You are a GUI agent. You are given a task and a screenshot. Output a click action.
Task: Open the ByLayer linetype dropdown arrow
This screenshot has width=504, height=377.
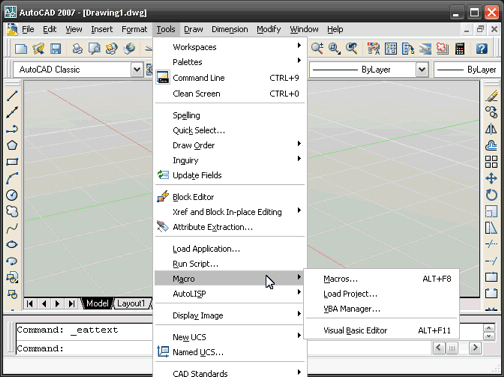coord(422,70)
